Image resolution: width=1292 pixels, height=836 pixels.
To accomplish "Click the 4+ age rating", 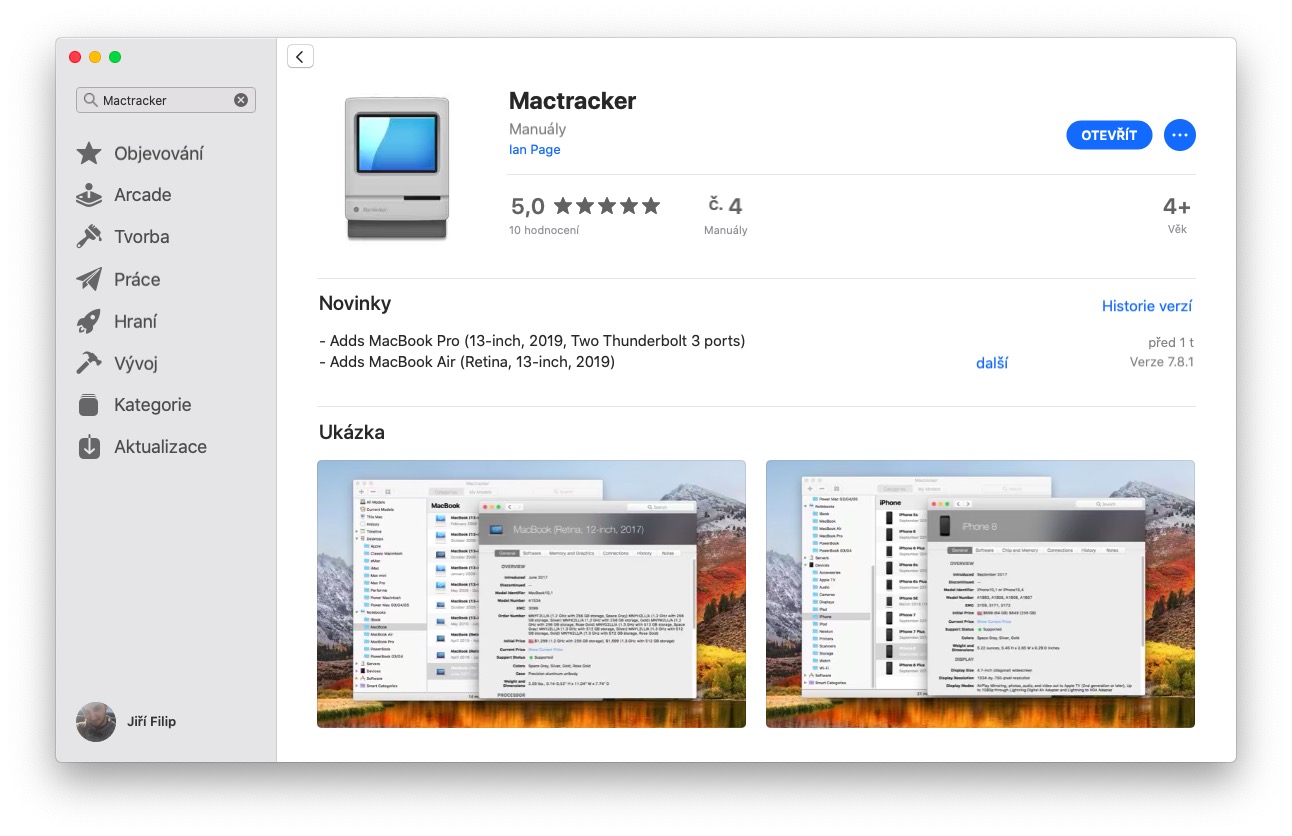I will (x=1177, y=215).
